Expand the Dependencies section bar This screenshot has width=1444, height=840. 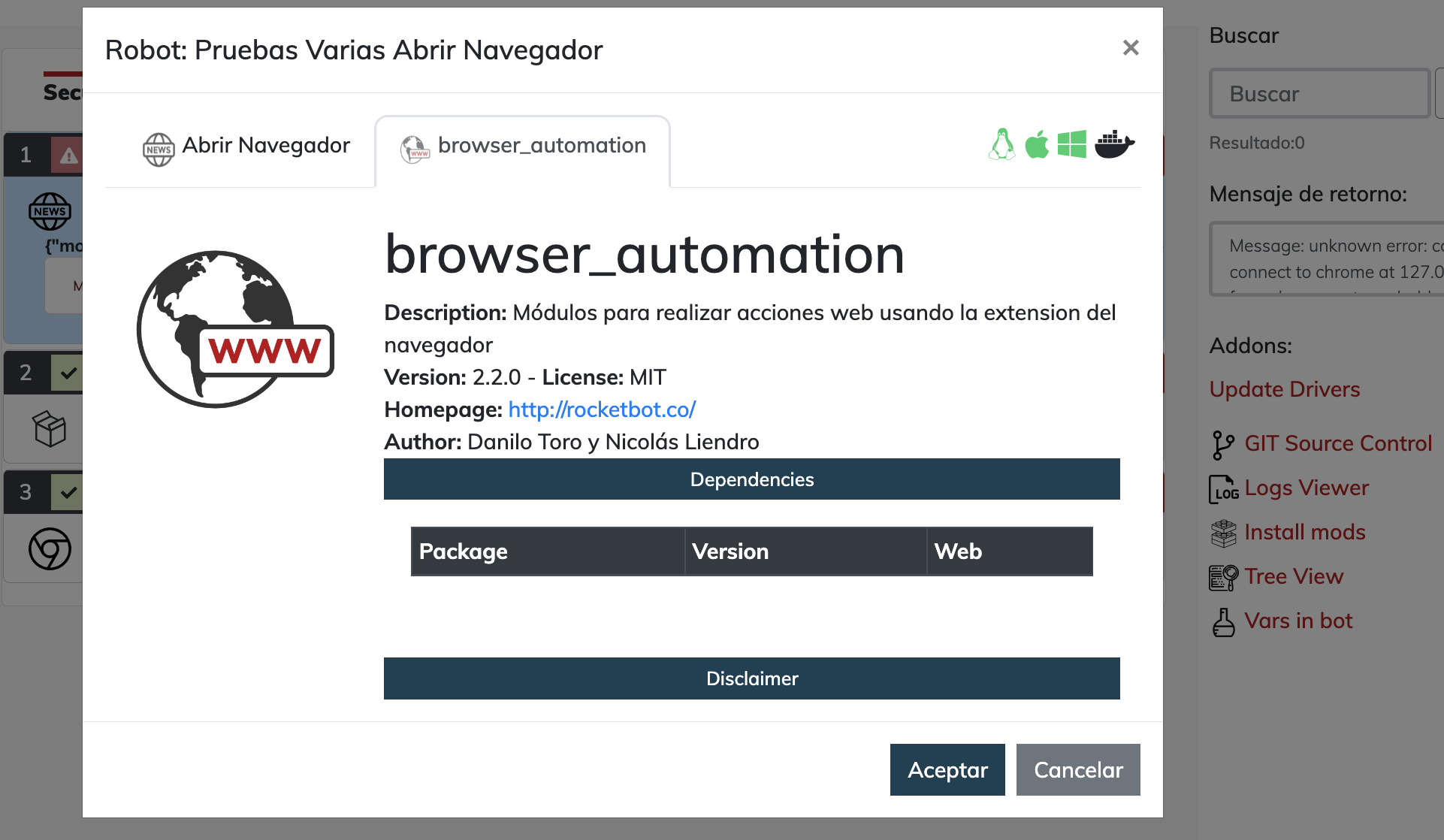(x=751, y=479)
